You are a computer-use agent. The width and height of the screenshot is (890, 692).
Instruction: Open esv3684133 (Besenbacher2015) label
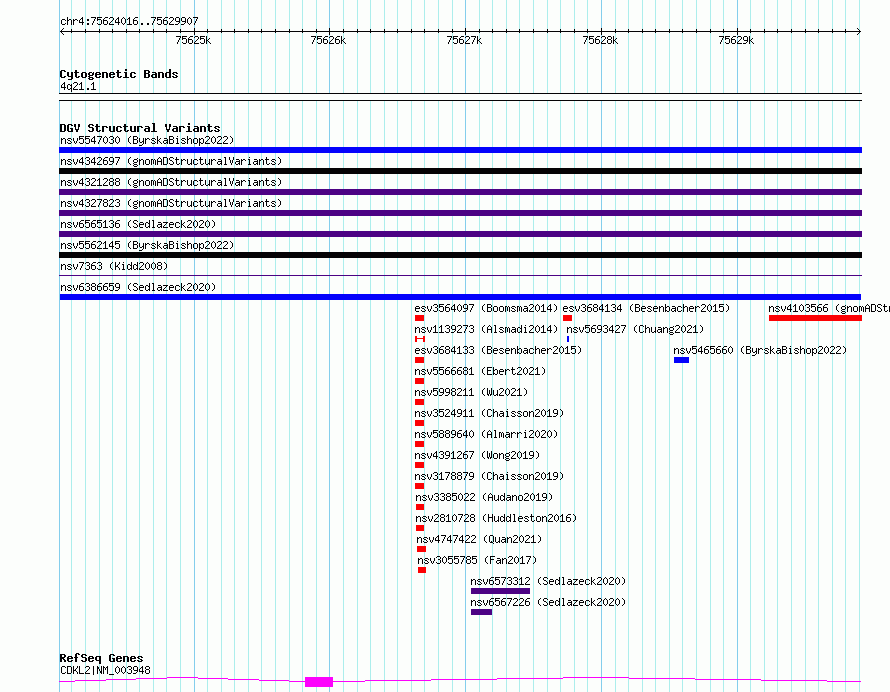click(498, 350)
